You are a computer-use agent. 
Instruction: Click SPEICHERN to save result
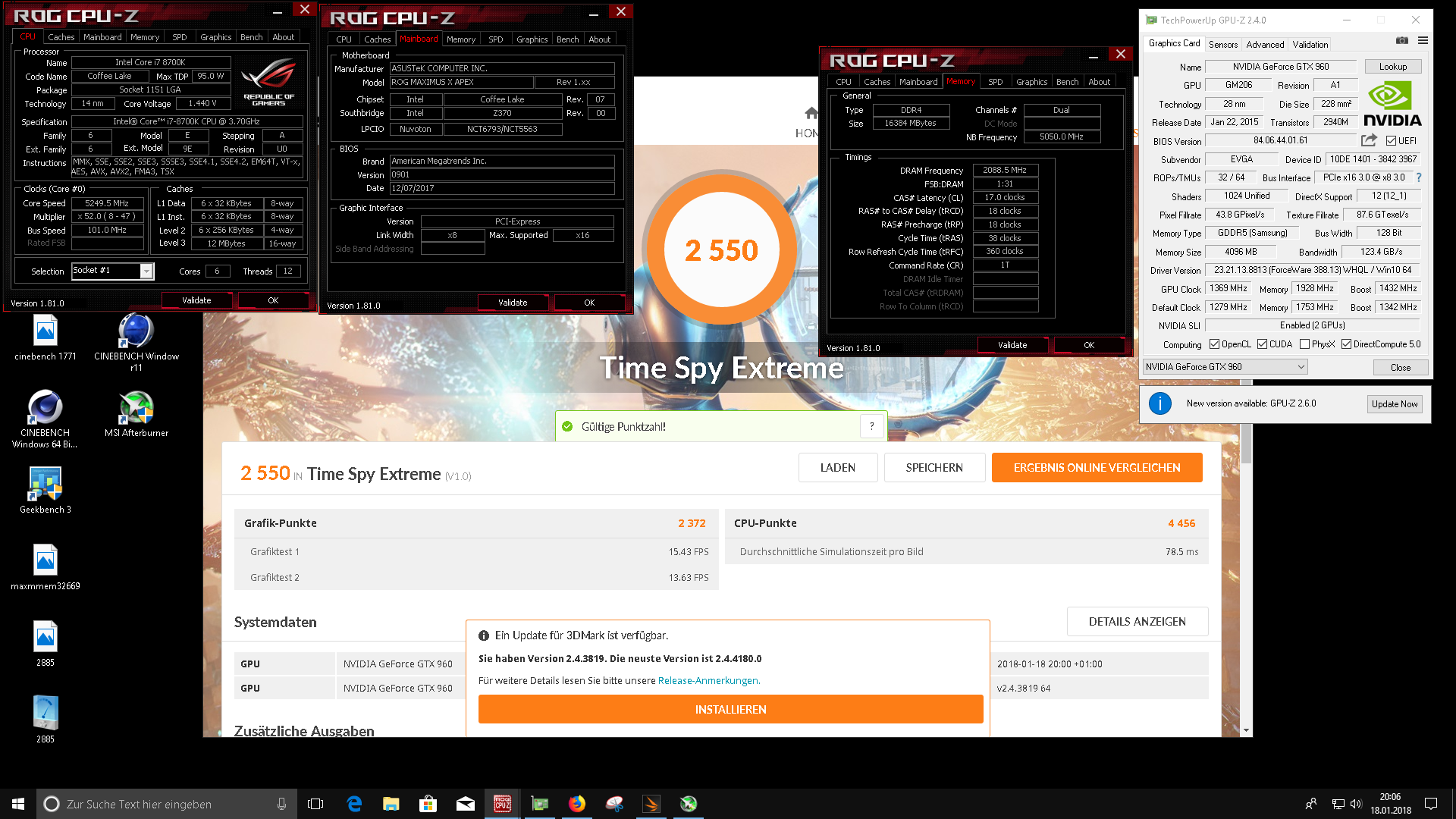click(934, 467)
